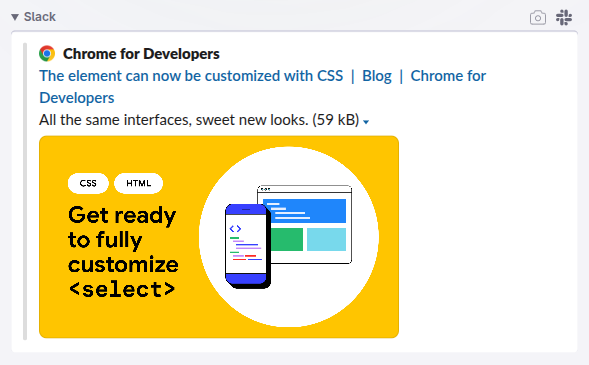The height and width of the screenshot is (365, 589).
Task: Click the camera screenshot icon
Action: coord(538,18)
